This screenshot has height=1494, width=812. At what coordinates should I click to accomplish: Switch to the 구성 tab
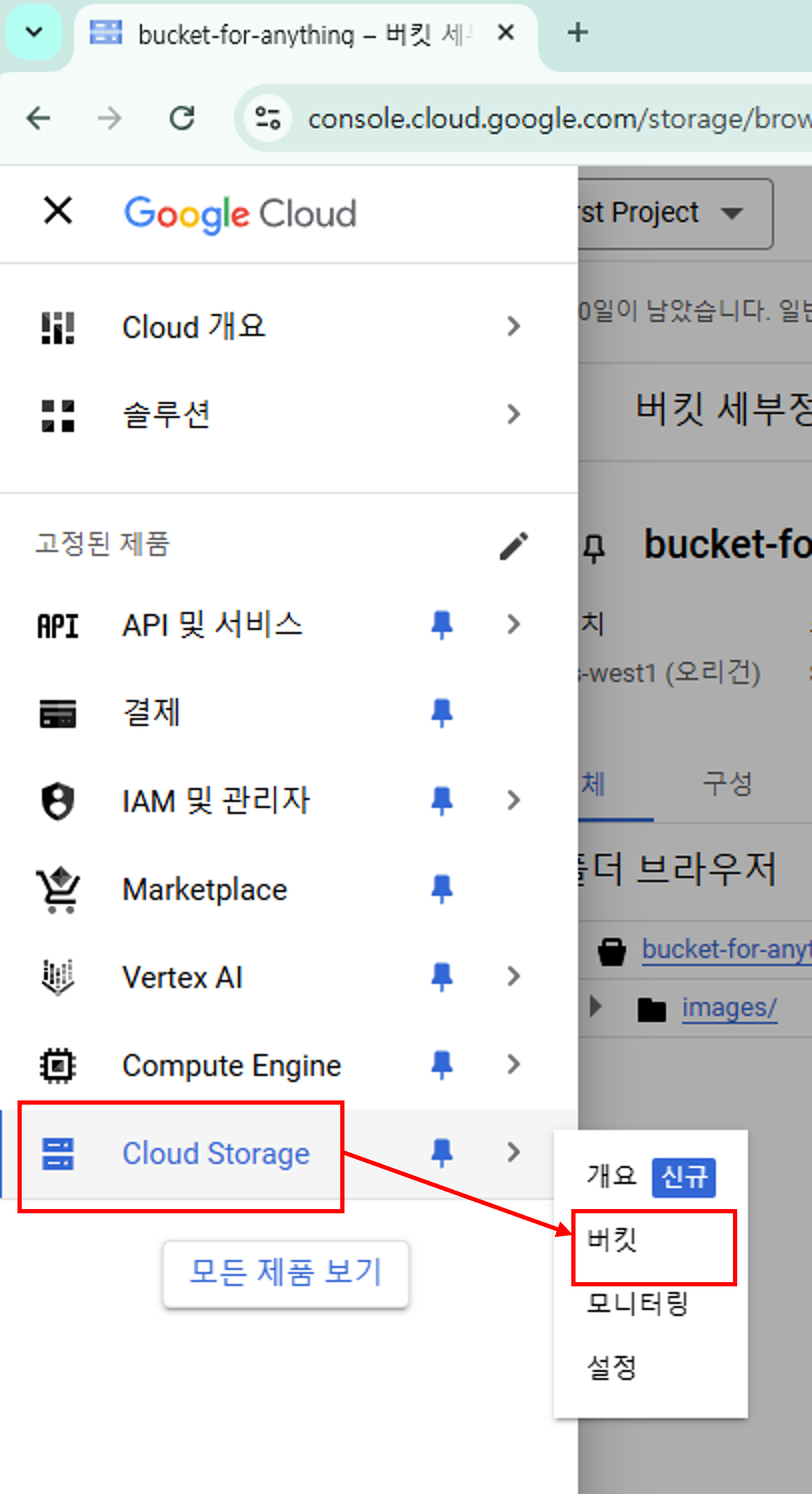click(728, 784)
